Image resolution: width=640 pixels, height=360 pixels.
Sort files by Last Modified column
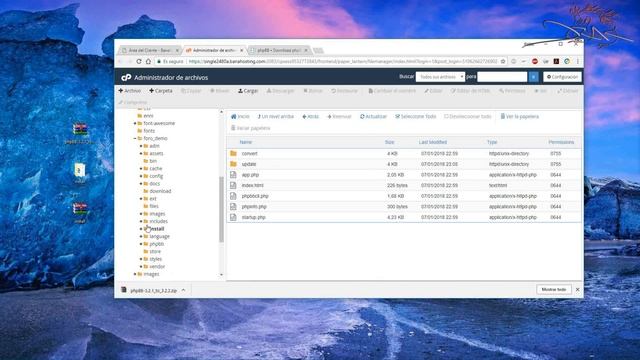click(x=433, y=142)
